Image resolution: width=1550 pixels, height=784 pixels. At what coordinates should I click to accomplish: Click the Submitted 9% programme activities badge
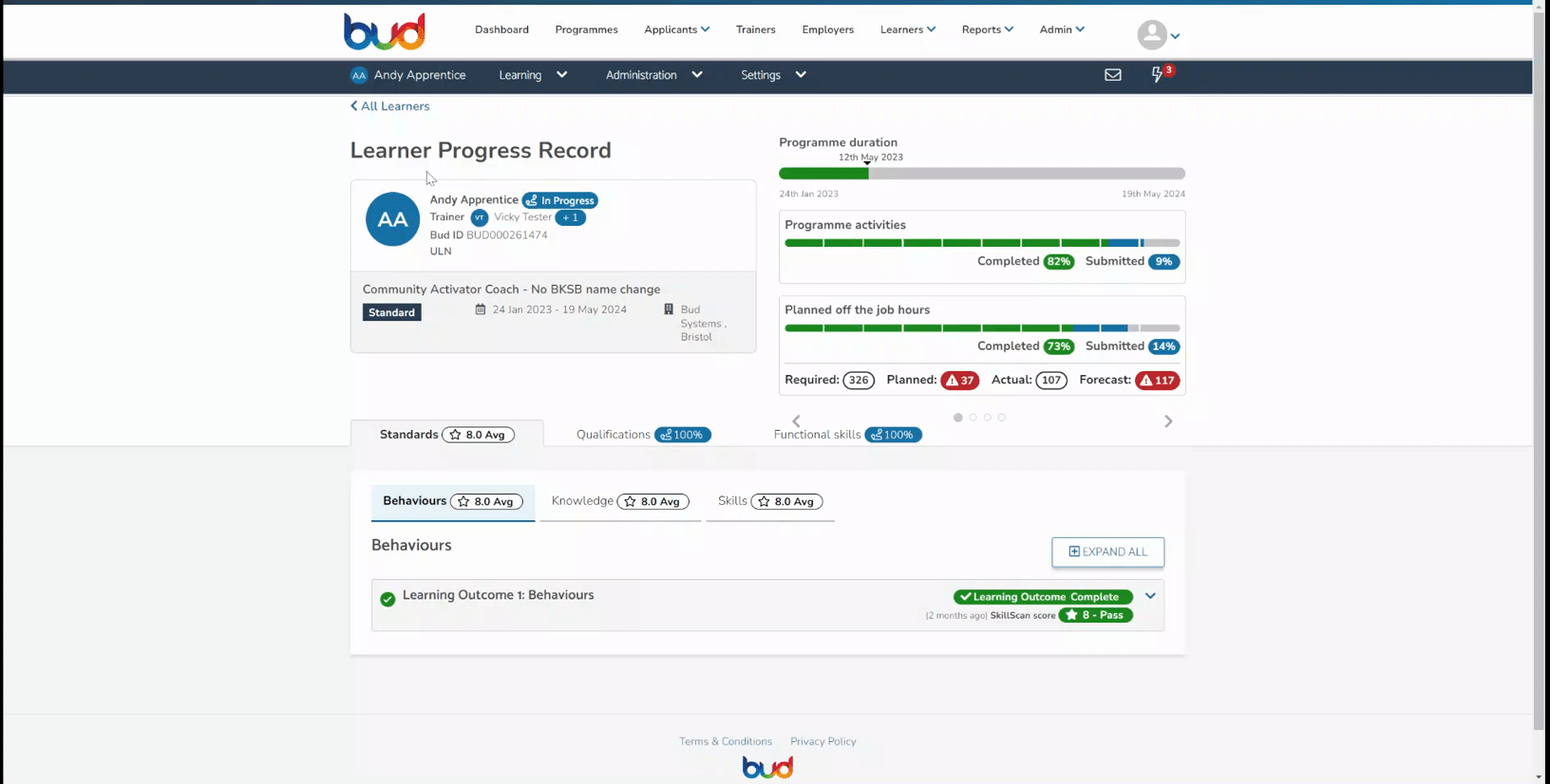click(1163, 262)
